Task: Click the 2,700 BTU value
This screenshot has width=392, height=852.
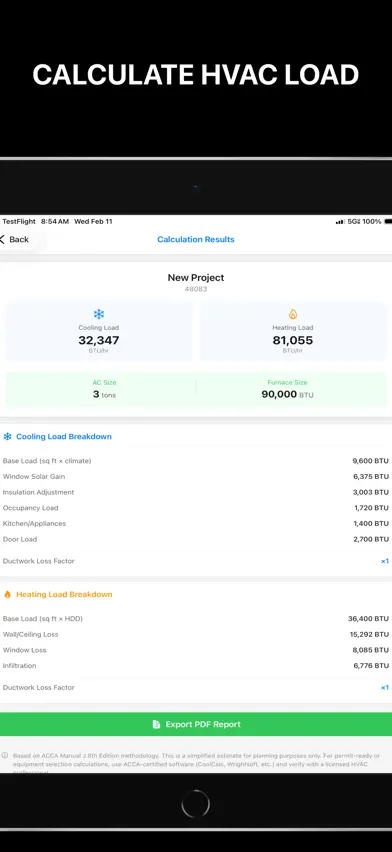Action: [x=371, y=540]
